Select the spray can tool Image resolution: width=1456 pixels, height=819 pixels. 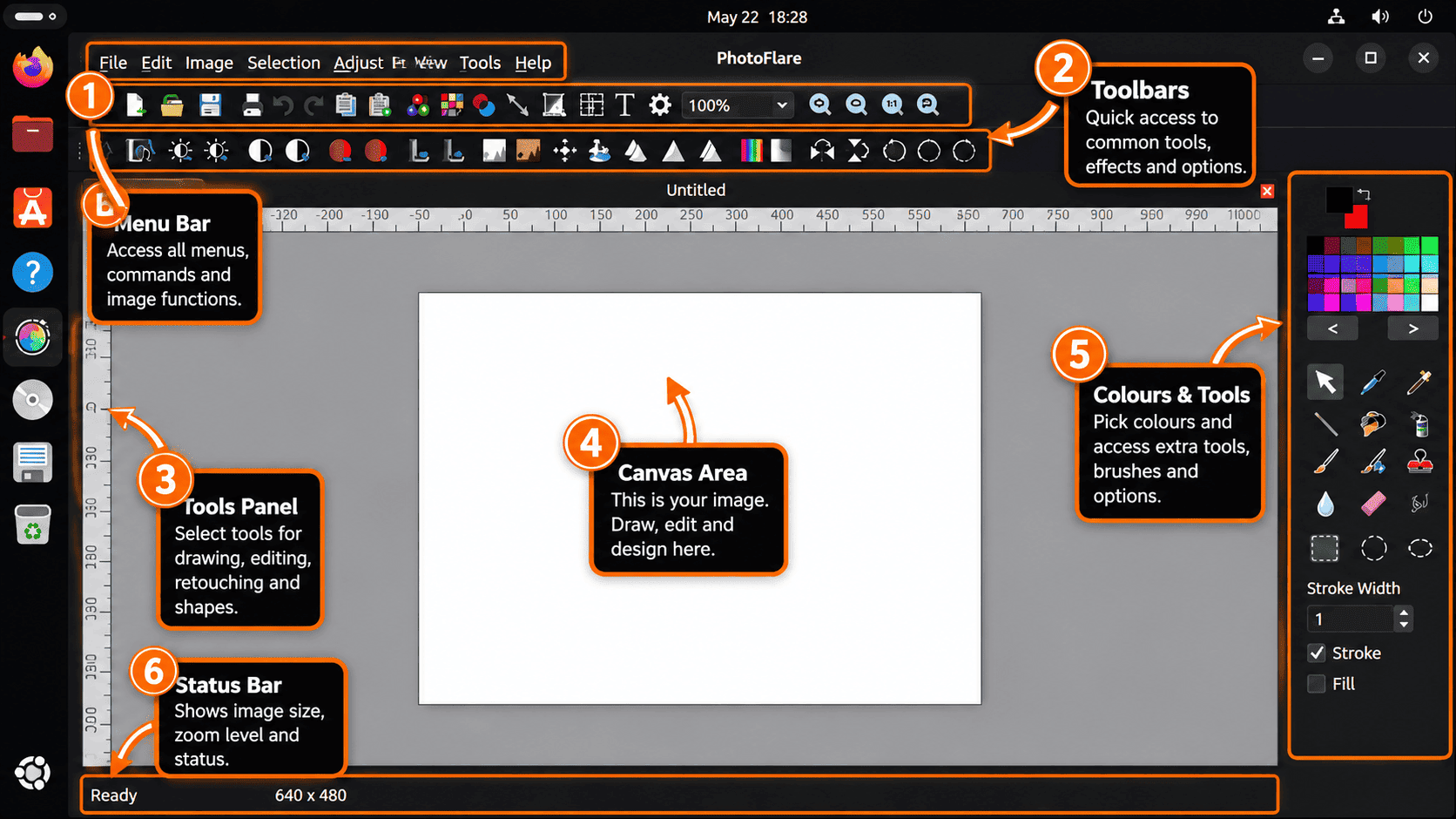click(x=1419, y=423)
